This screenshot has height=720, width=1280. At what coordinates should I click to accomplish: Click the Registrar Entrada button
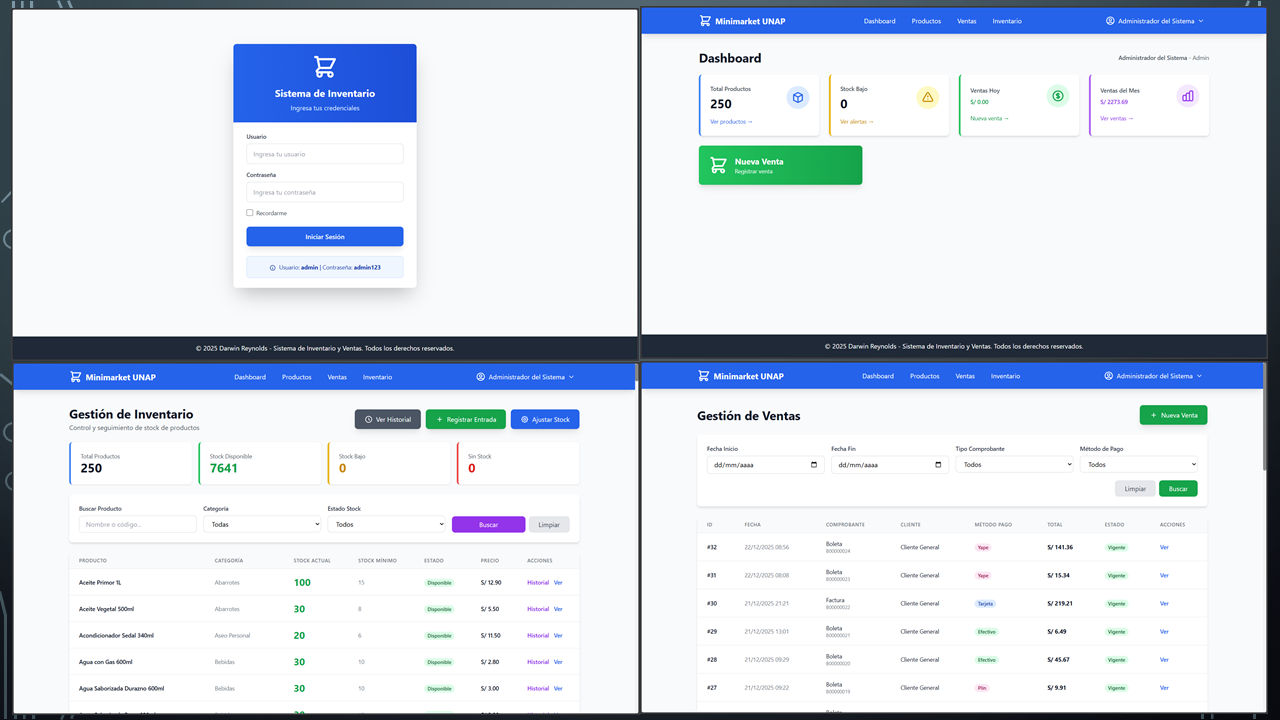[465, 419]
